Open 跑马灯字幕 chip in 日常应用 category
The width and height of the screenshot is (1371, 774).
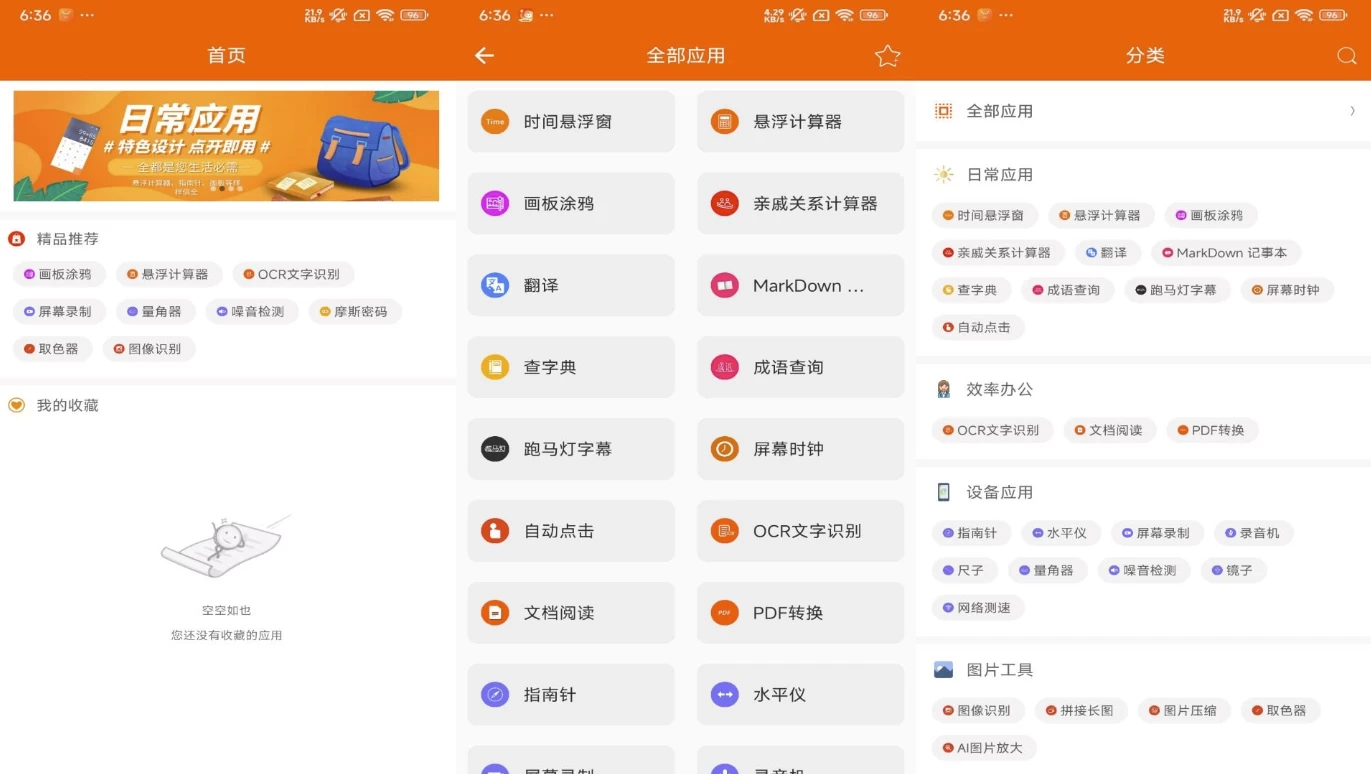[x=1177, y=290]
